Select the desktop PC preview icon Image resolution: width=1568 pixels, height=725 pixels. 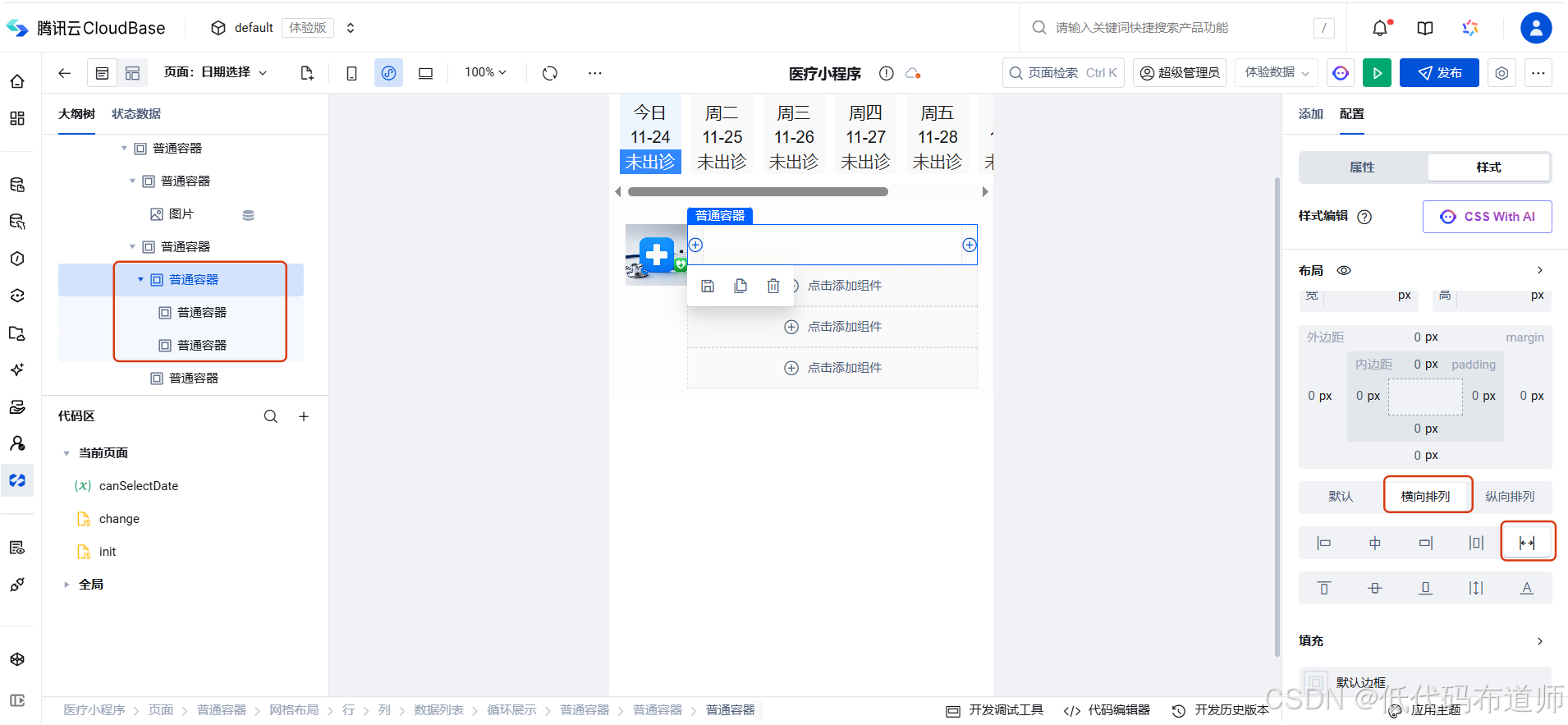click(x=425, y=73)
